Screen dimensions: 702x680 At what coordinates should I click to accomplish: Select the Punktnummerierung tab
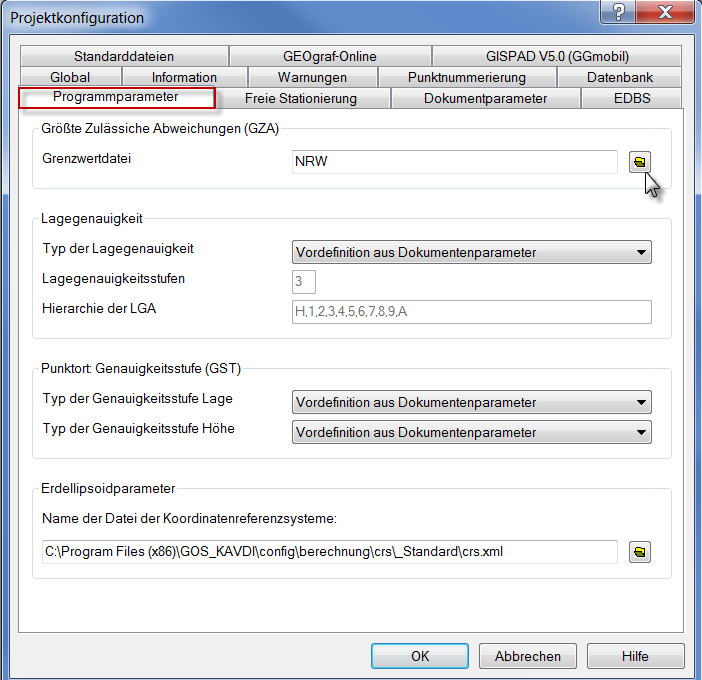point(467,77)
